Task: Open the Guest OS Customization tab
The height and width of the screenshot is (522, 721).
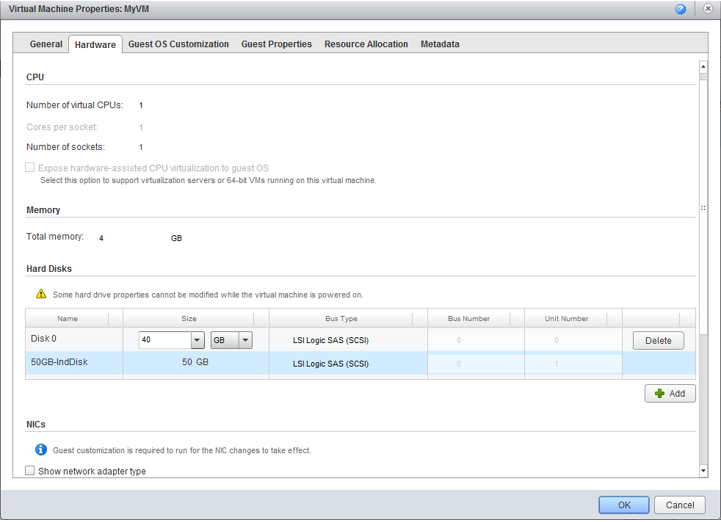Action: click(178, 44)
